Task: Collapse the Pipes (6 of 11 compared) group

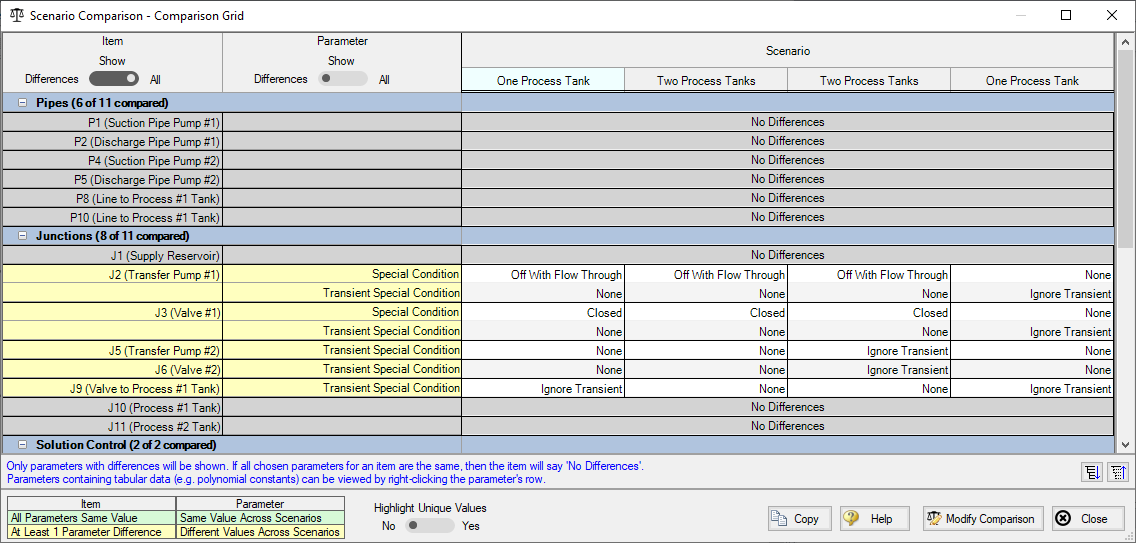Action: pyautogui.click(x=22, y=103)
